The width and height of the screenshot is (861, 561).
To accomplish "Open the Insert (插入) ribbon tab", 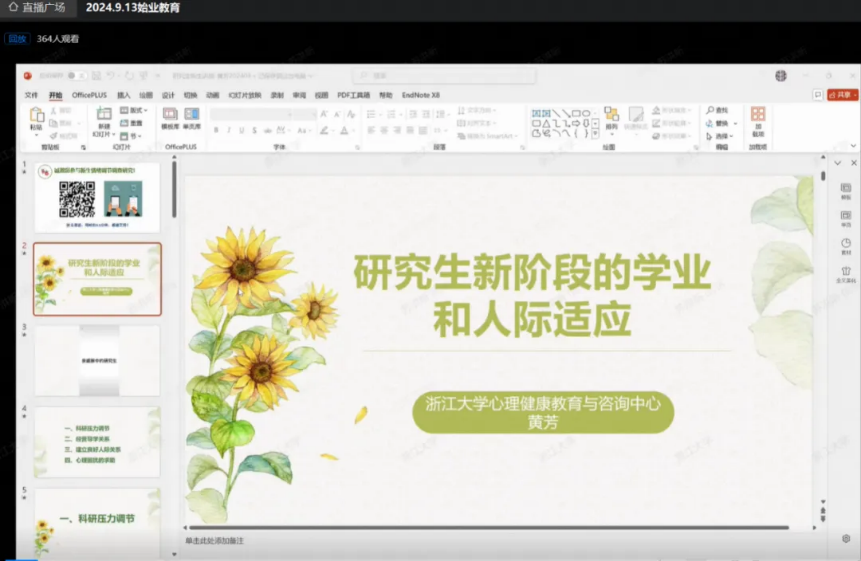I will coord(124,95).
